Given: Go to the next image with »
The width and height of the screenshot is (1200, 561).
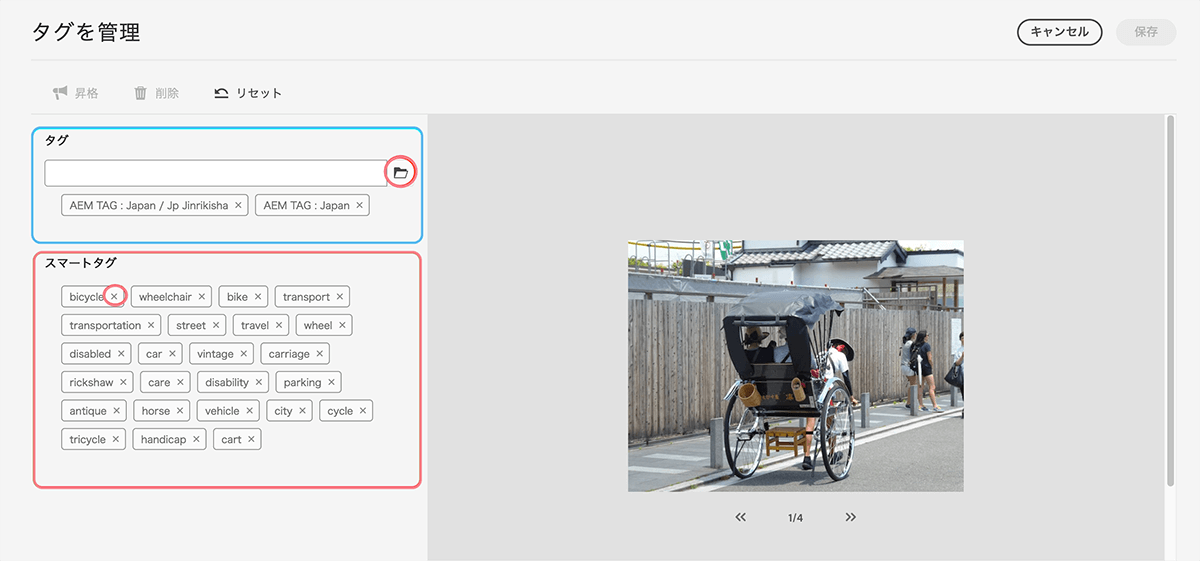Looking at the screenshot, I should tap(851, 517).
